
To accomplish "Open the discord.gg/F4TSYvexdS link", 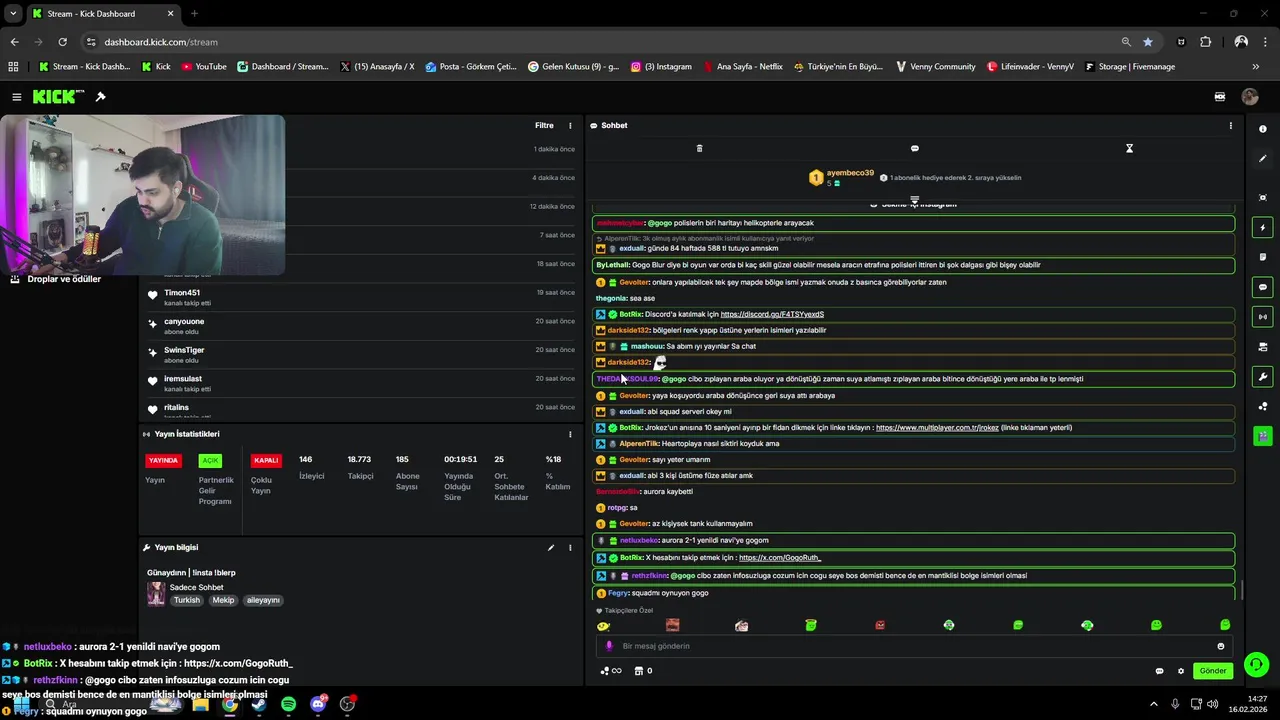I will tap(772, 314).
